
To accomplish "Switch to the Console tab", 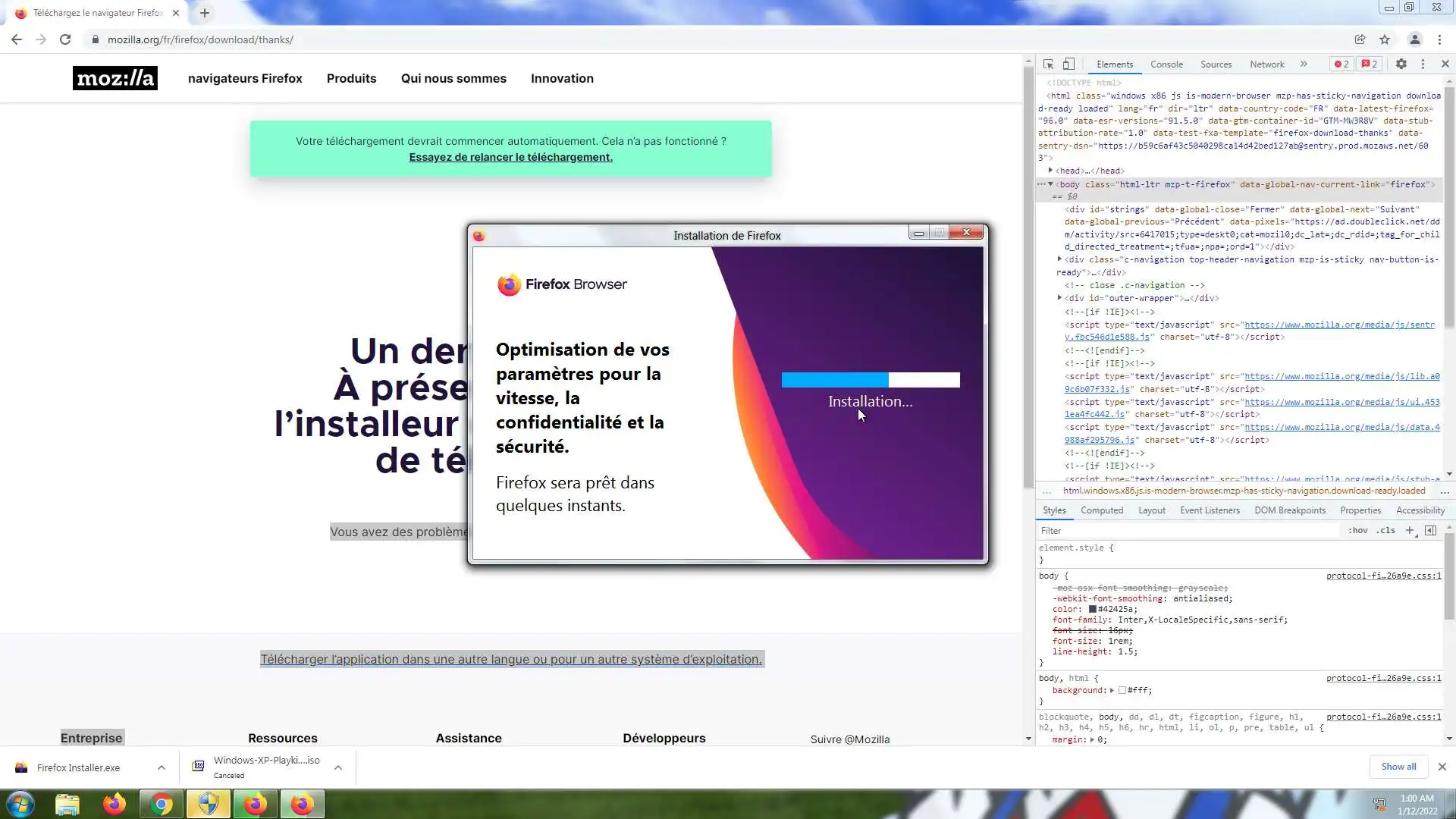I will point(1166,64).
